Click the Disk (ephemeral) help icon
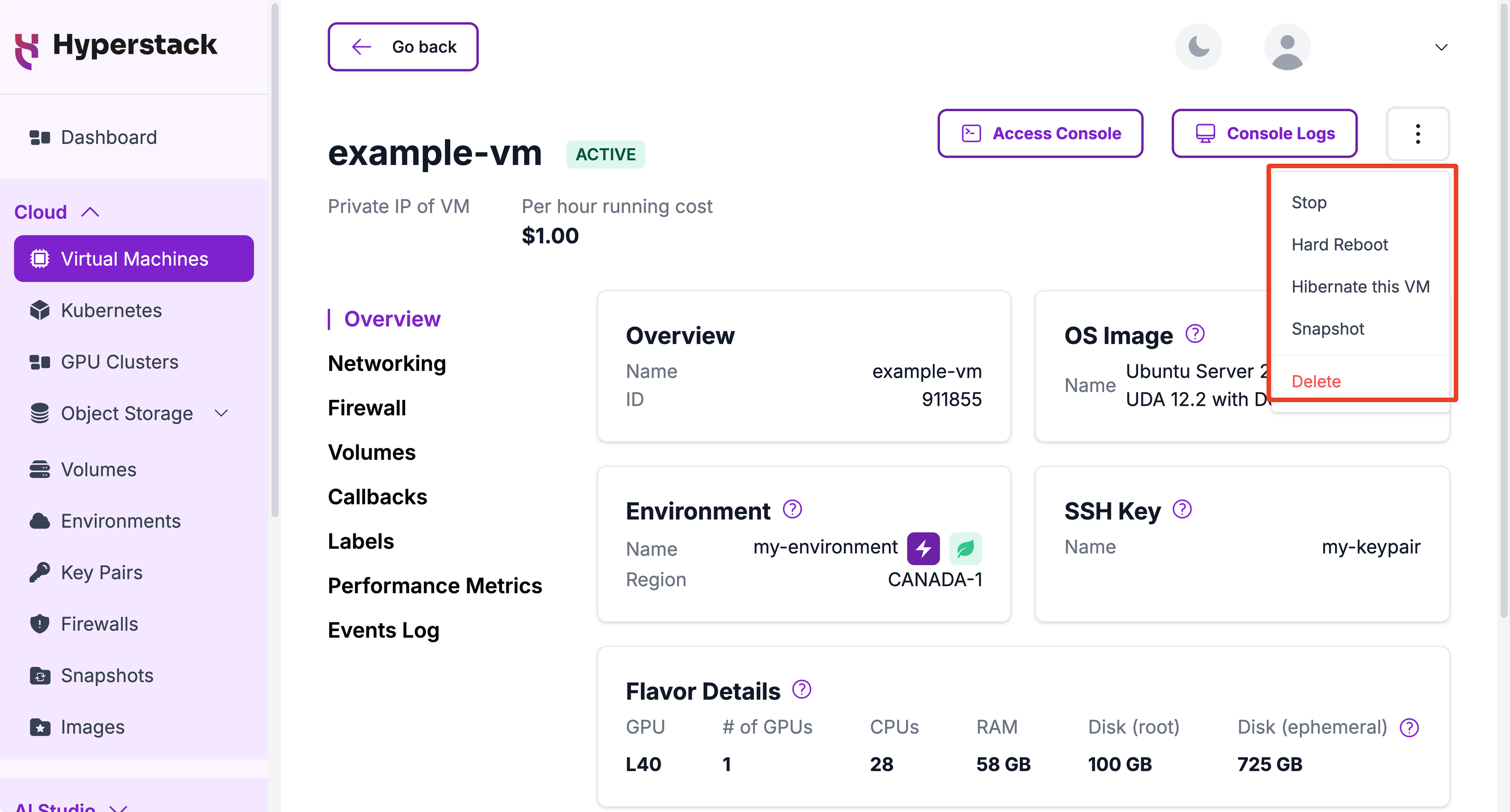 1408,728
